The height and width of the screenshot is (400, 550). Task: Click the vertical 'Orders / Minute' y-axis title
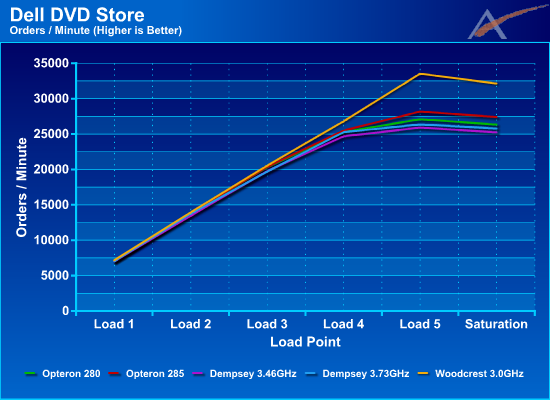22,187
